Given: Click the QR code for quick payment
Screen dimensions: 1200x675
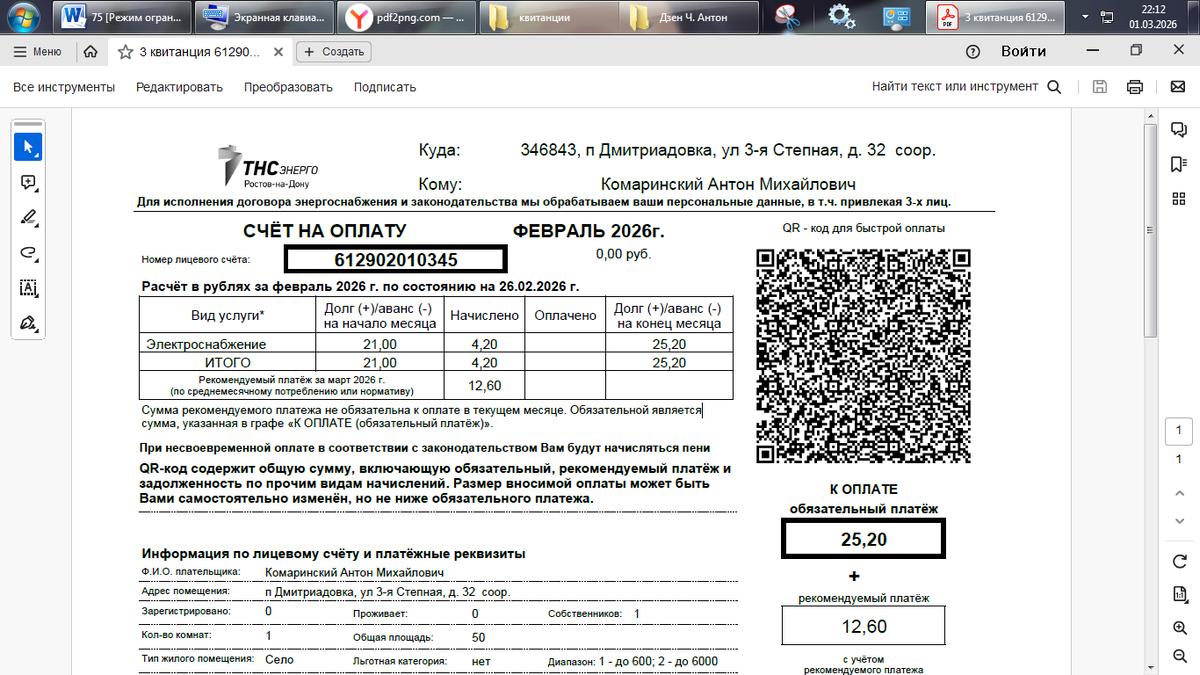Looking at the screenshot, I should pyautogui.click(x=863, y=355).
